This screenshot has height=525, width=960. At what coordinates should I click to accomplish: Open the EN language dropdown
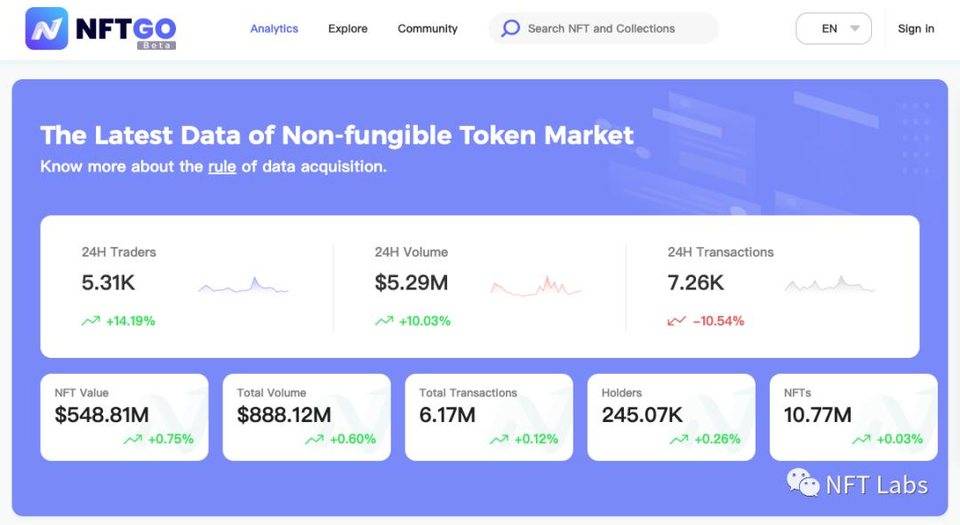[x=832, y=29]
